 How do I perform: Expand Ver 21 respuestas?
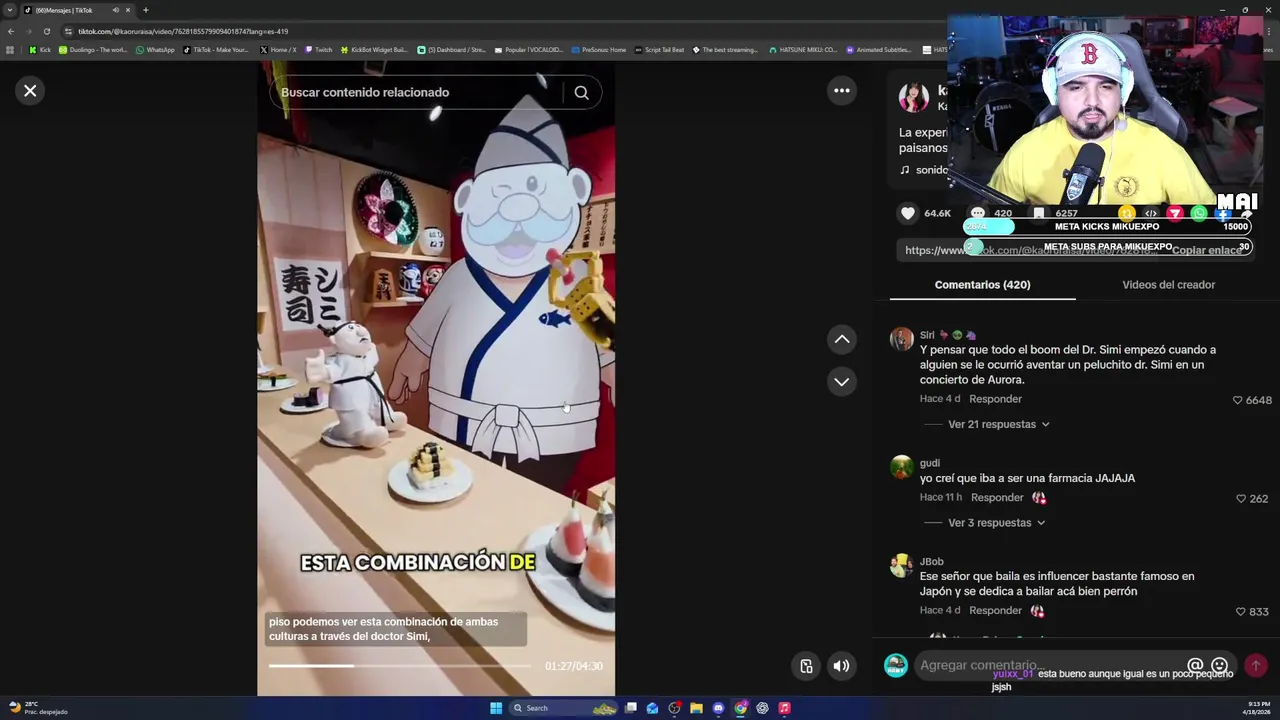pyautogui.click(x=998, y=424)
